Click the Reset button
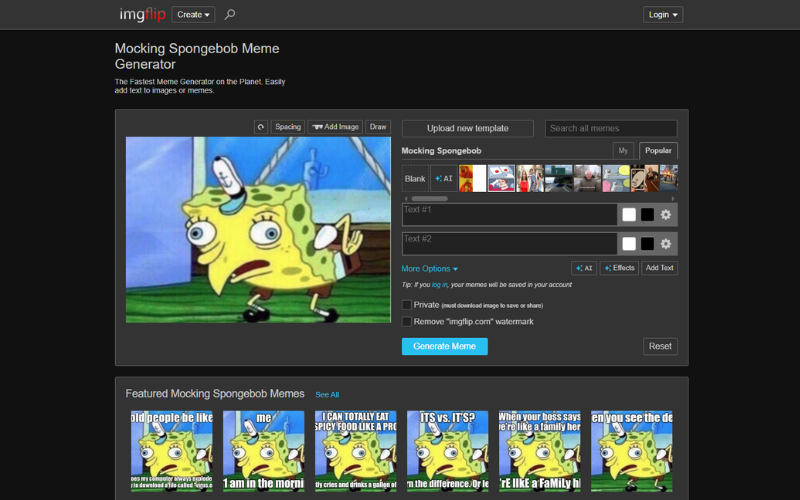Screen dimensions: 800x500 tap(660, 346)
